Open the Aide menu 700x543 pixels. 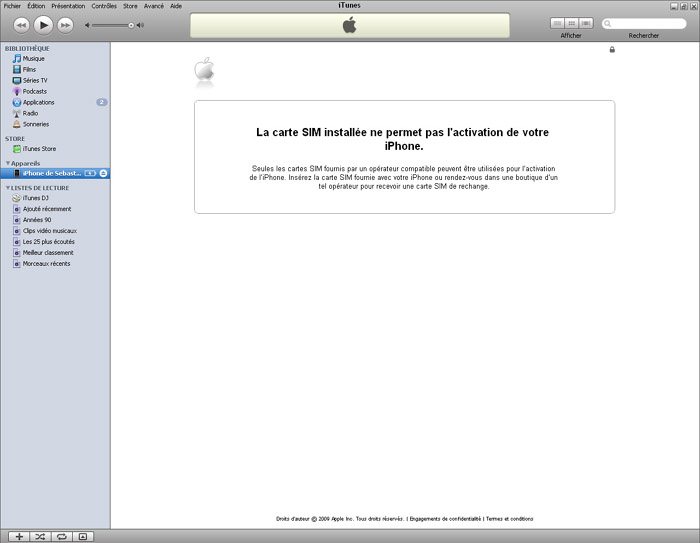coord(176,6)
